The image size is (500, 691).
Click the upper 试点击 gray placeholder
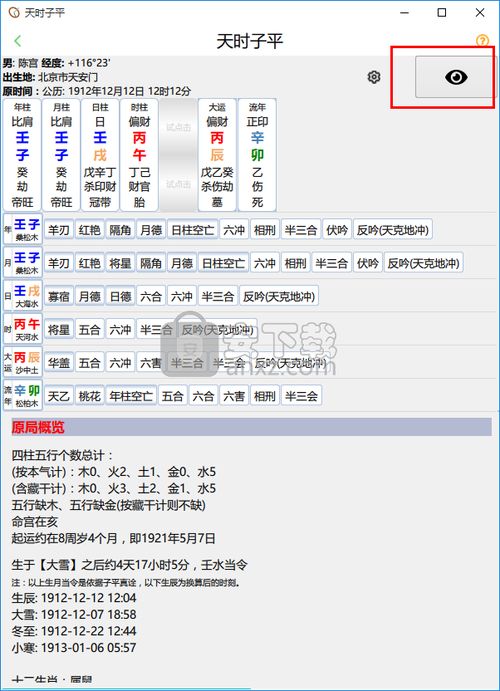178,127
